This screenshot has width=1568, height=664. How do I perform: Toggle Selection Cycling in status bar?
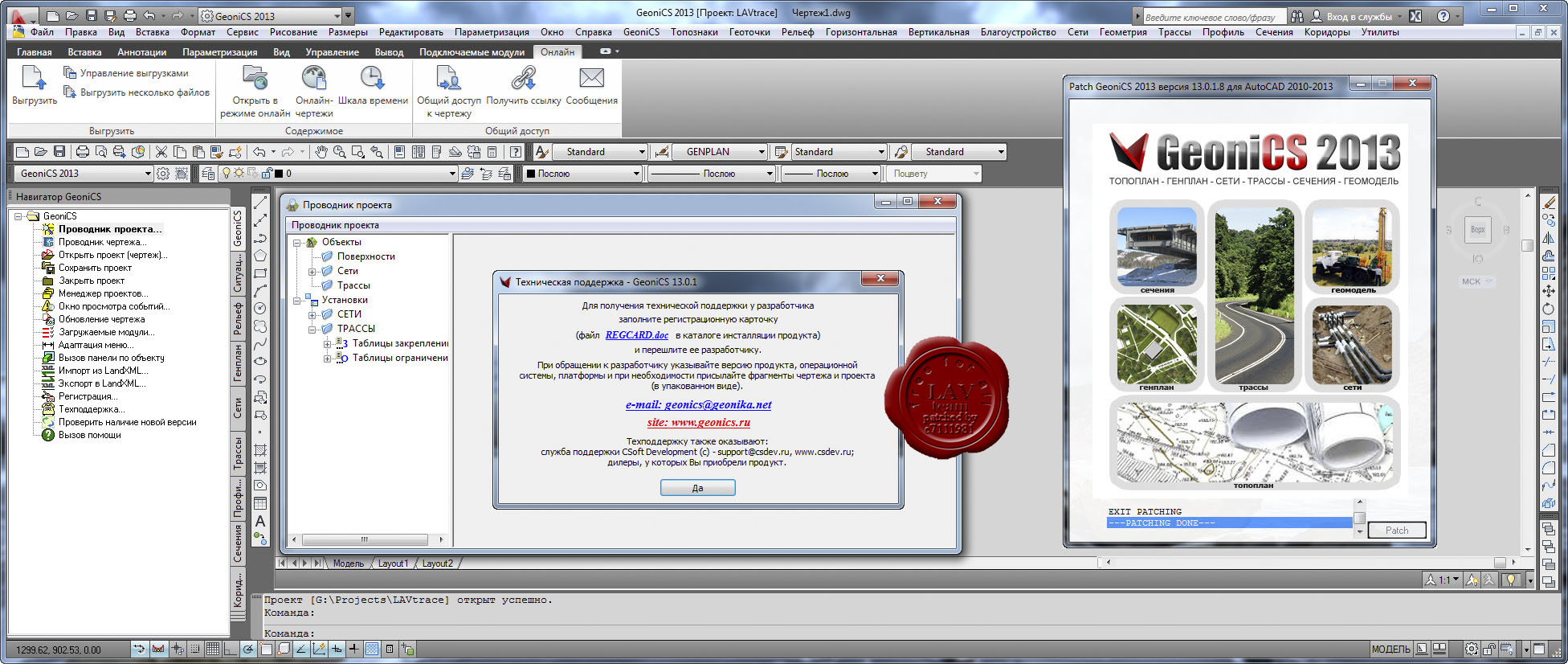tap(407, 649)
